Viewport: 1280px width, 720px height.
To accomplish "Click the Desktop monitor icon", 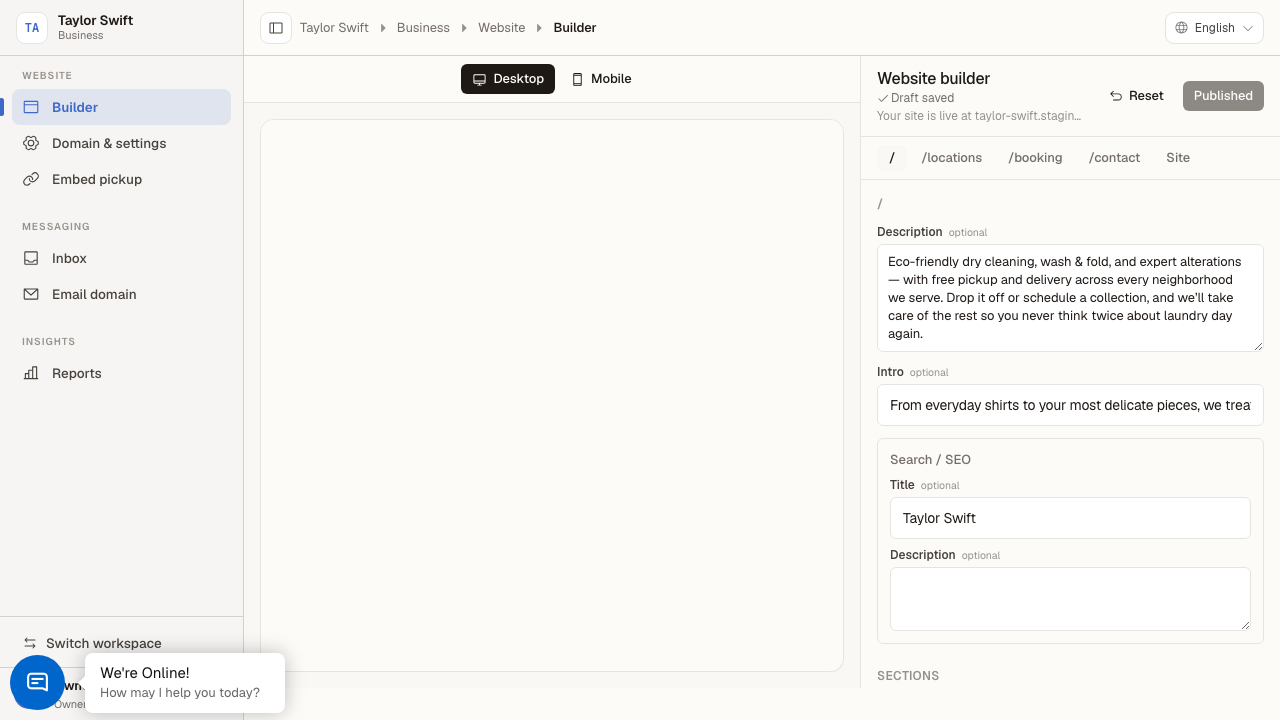I will click(479, 79).
